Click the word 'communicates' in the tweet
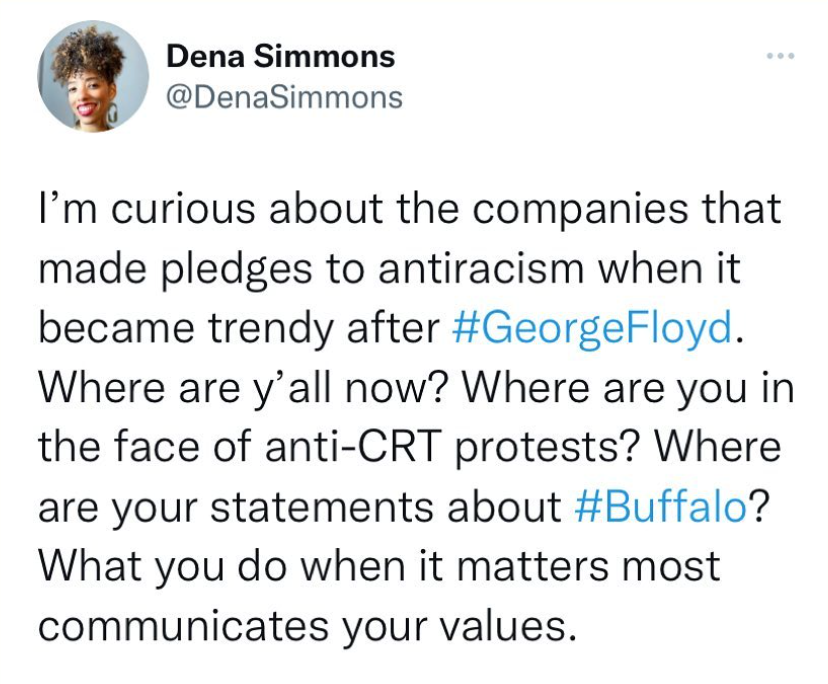 tap(183, 626)
